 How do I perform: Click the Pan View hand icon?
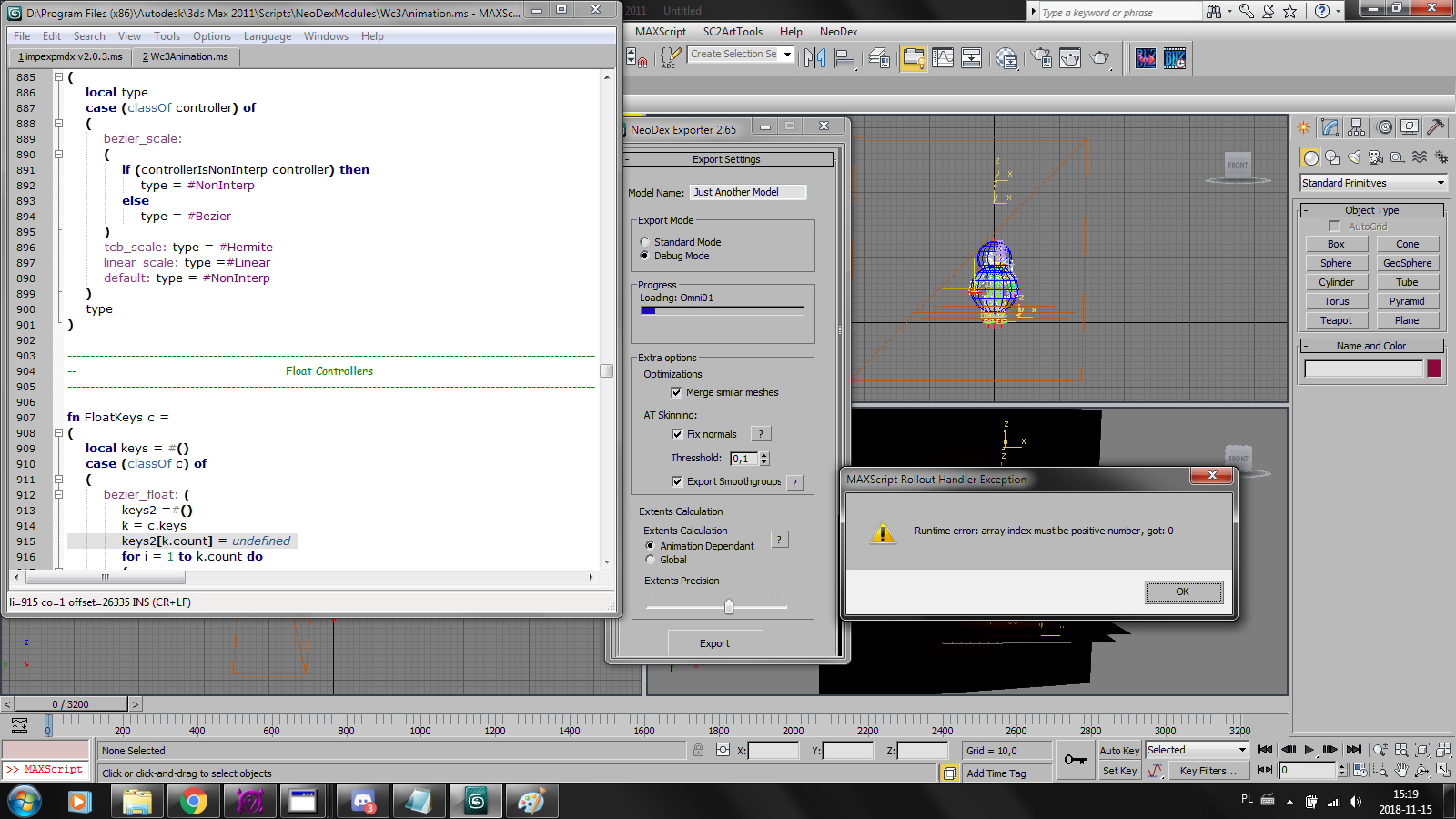tap(1401, 770)
